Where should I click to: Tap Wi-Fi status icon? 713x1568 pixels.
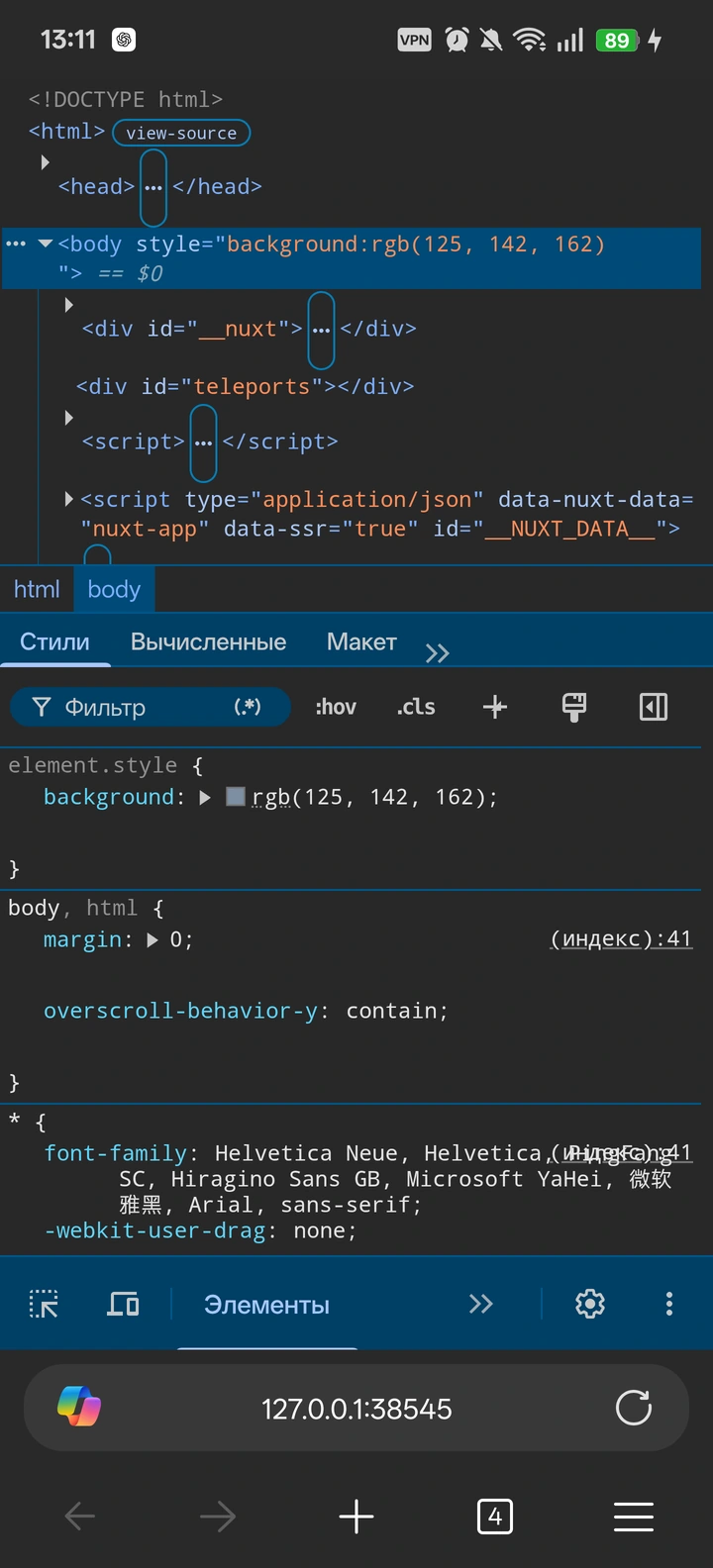(529, 40)
